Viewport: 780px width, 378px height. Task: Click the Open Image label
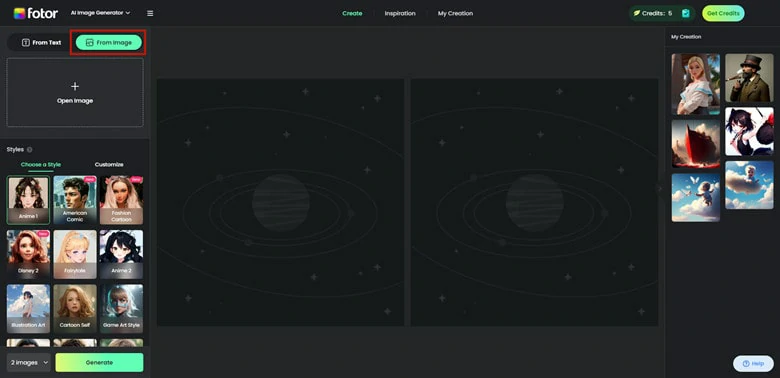pos(75,101)
